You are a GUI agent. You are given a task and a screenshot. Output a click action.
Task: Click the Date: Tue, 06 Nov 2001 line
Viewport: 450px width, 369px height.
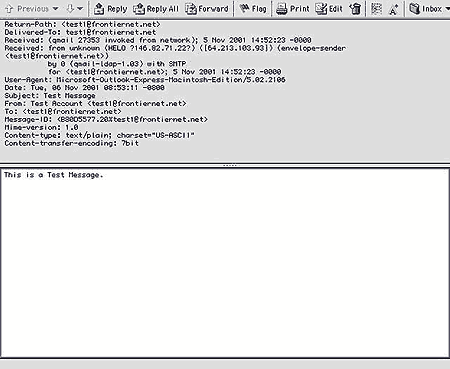click(x=84, y=88)
